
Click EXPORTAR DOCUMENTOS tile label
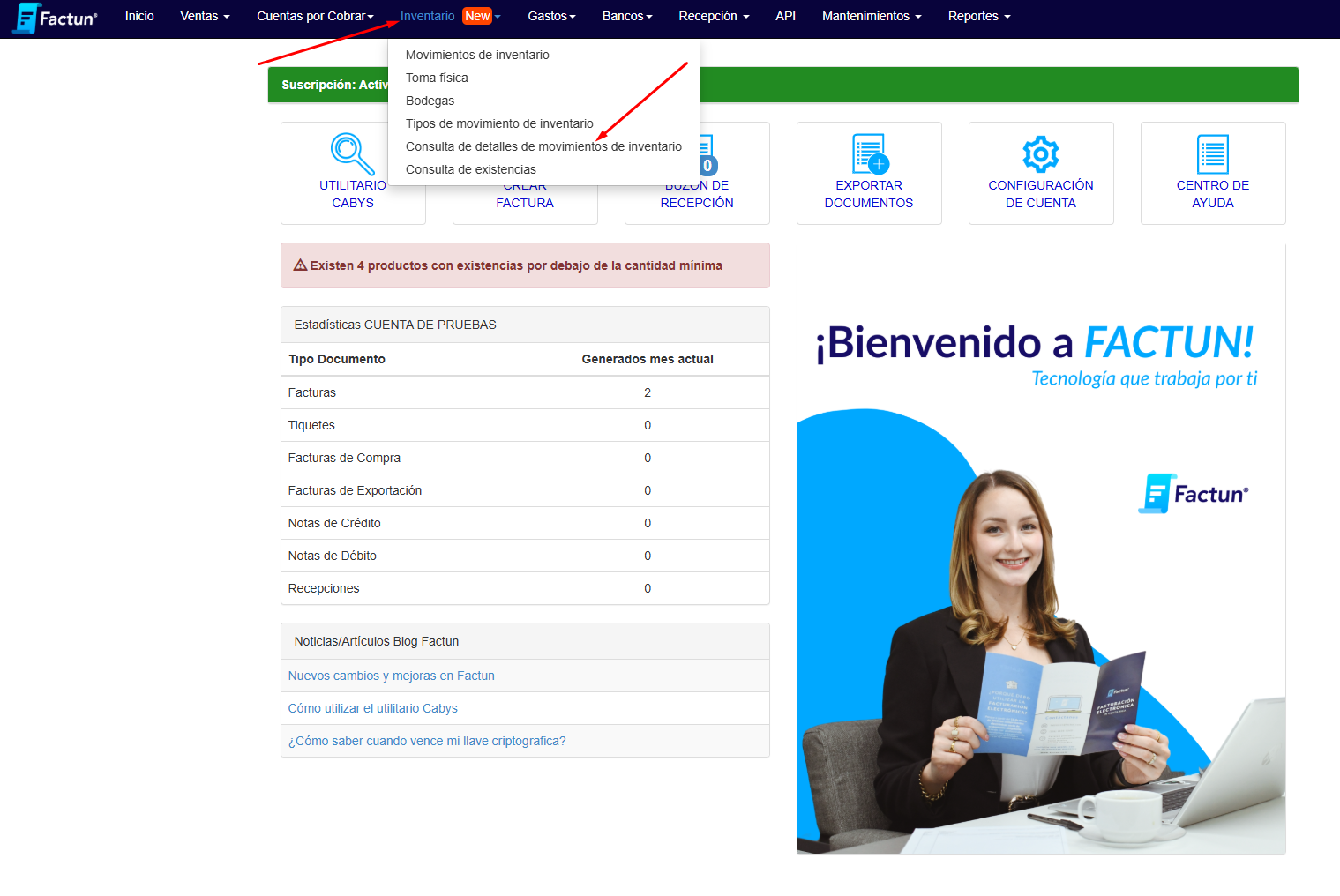[x=869, y=194]
